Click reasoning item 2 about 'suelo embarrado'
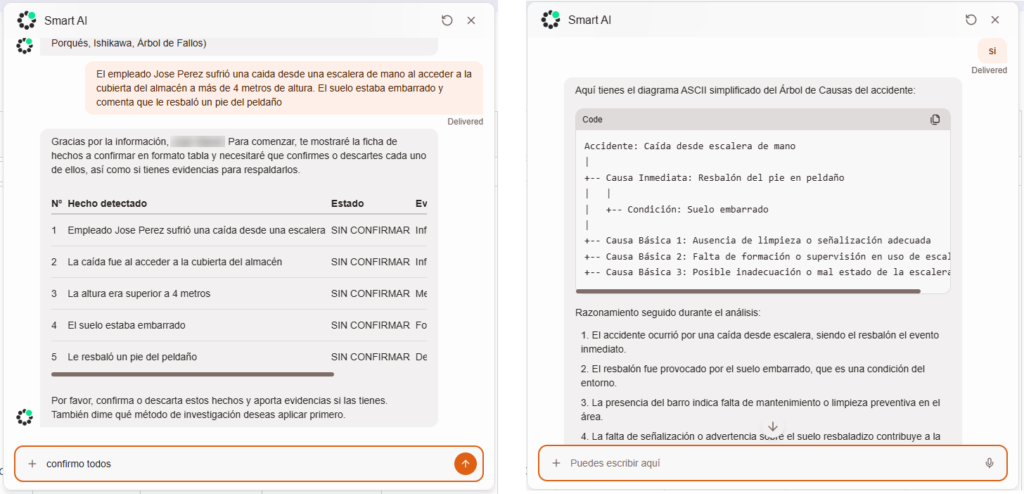The height and width of the screenshot is (494, 1024). click(x=752, y=376)
